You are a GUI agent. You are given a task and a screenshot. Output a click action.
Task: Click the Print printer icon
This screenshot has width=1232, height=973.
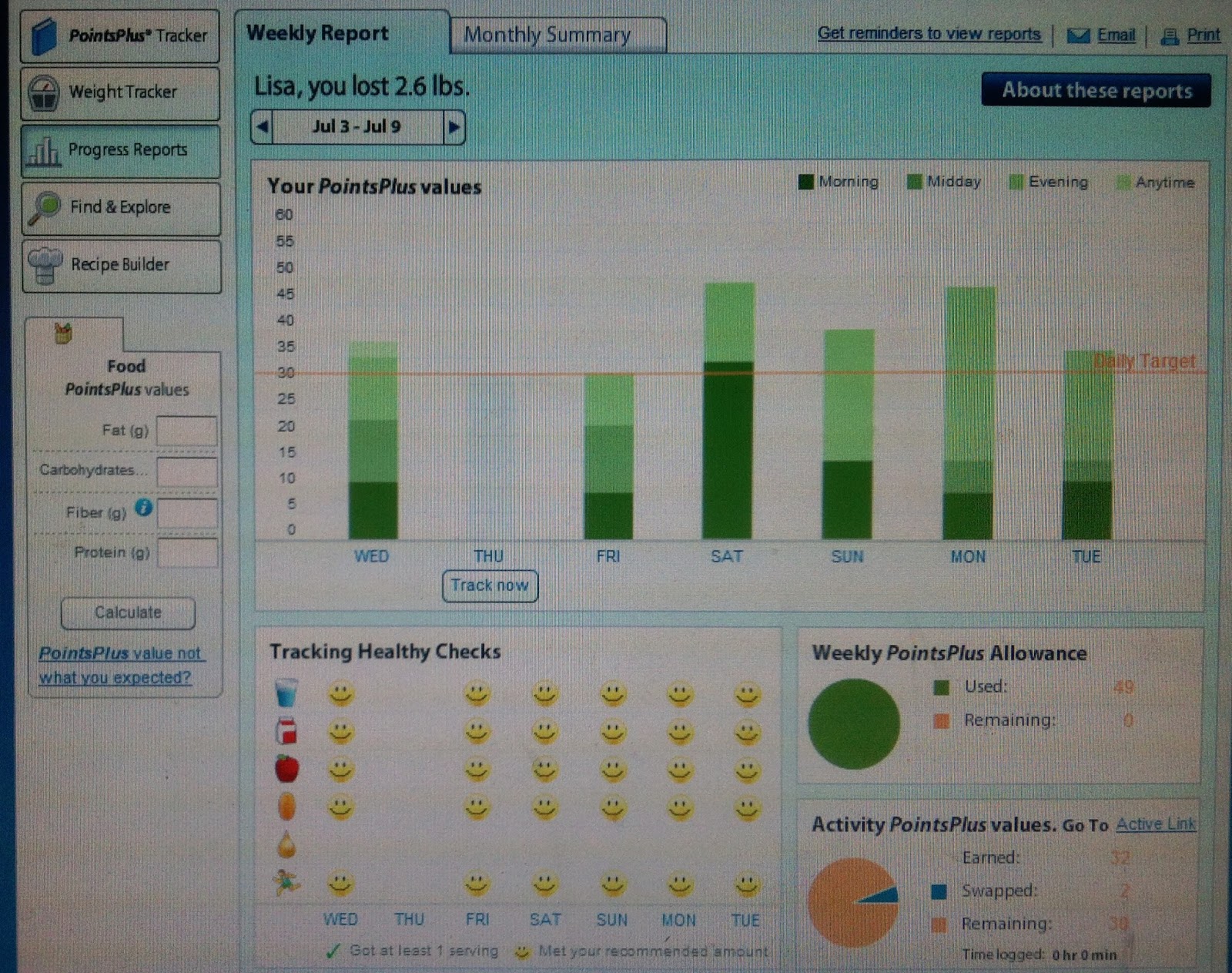coord(1170,36)
